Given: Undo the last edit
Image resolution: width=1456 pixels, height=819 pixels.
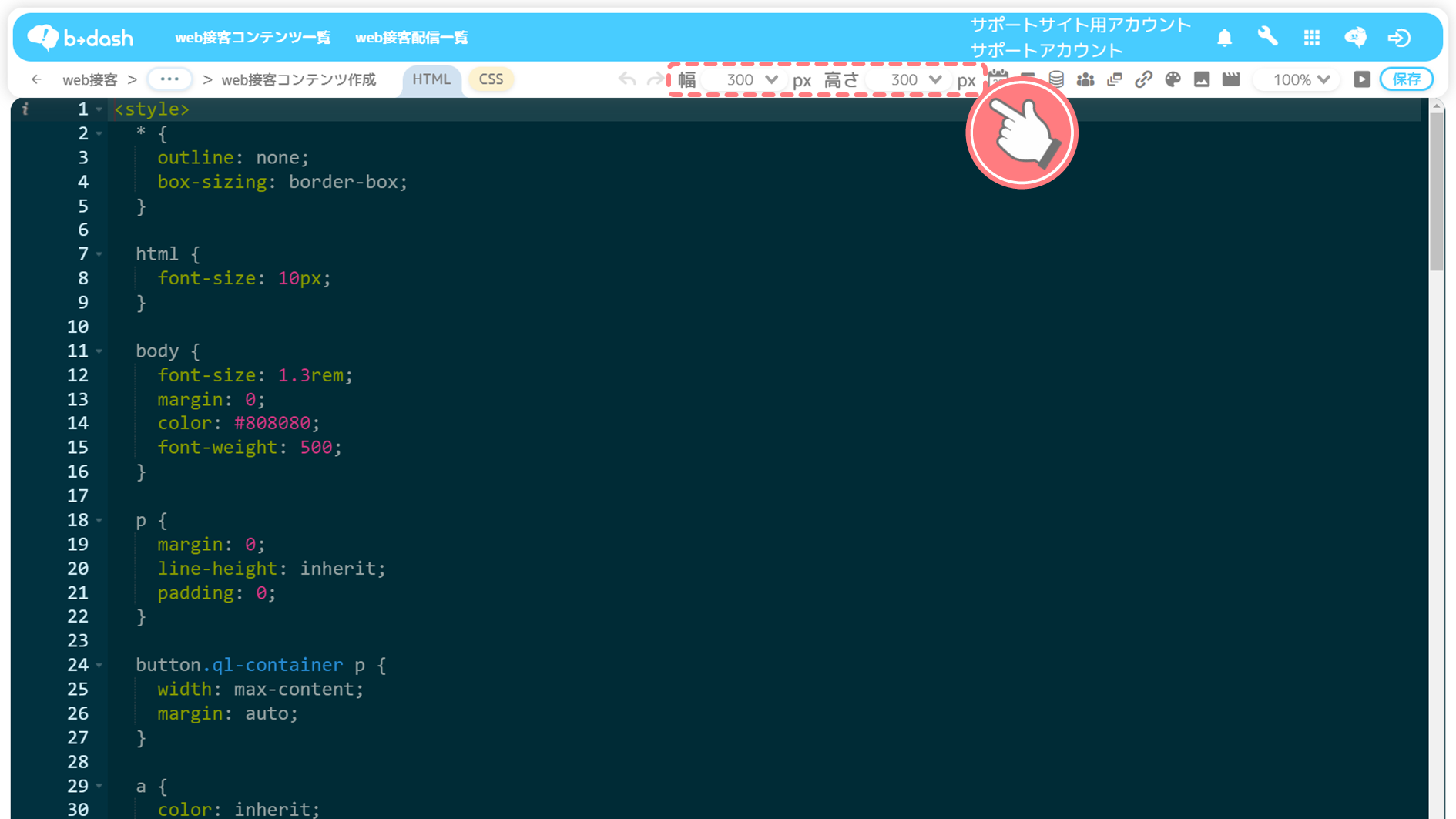Looking at the screenshot, I should (627, 79).
